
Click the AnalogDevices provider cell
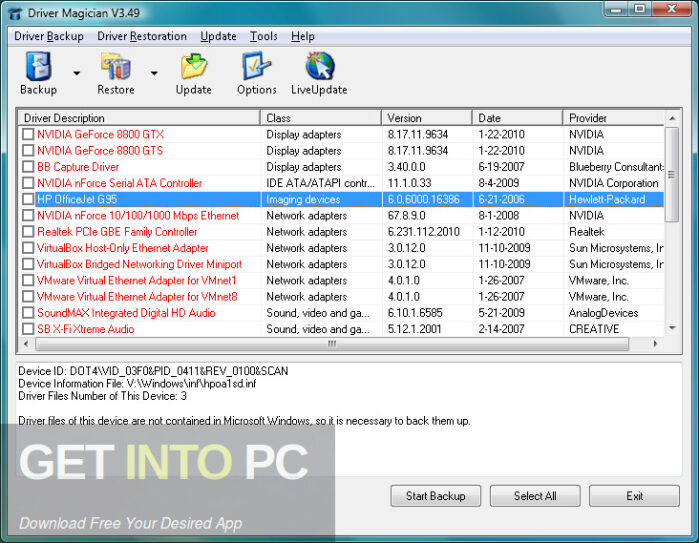point(603,313)
